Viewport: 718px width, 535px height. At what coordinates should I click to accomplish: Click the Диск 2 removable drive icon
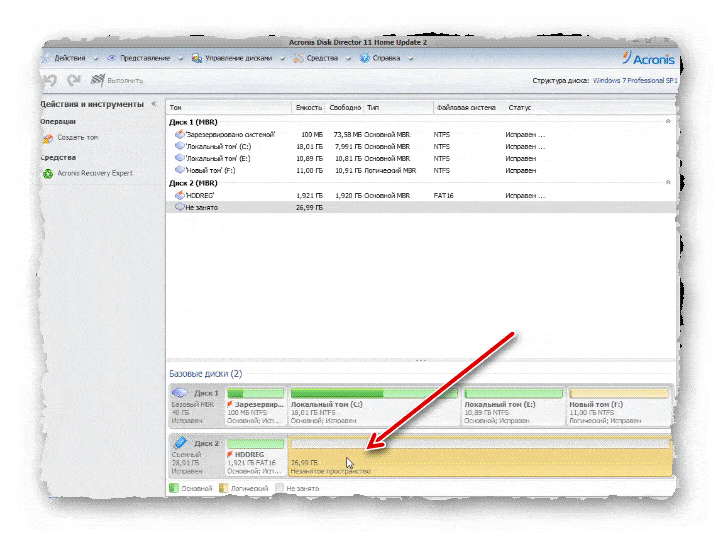pos(180,443)
